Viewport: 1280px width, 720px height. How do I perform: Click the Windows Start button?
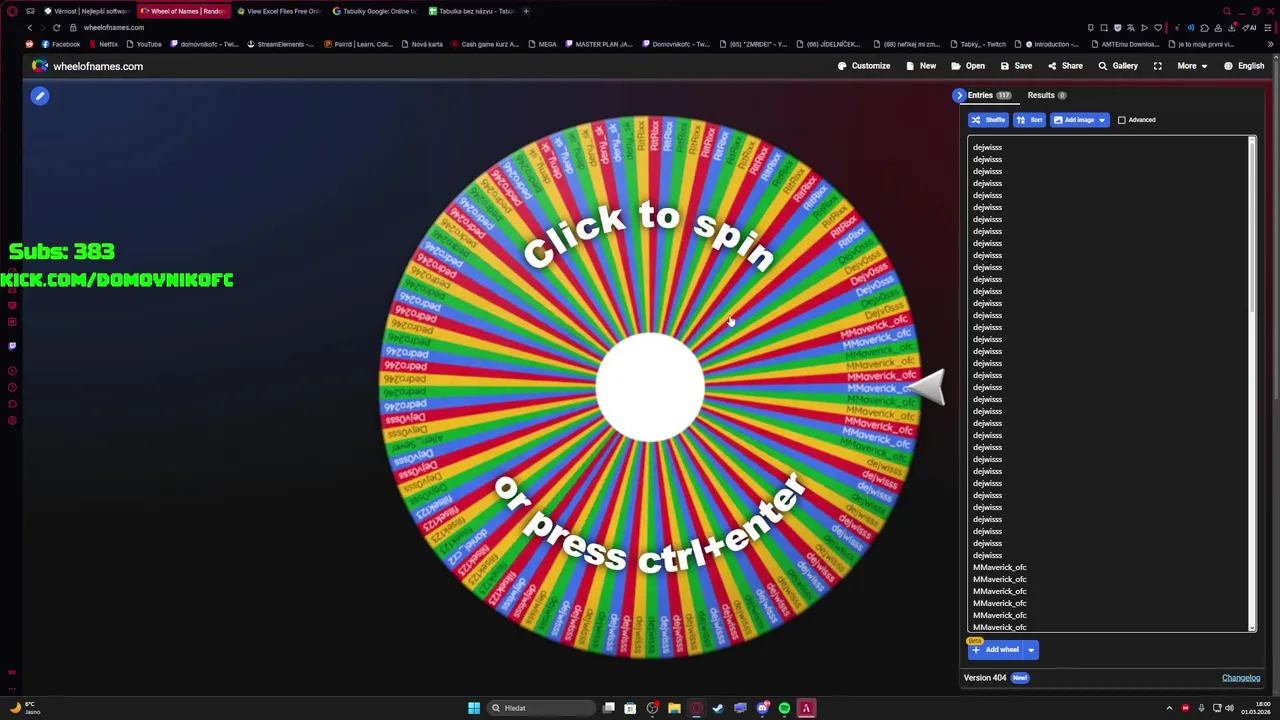pyautogui.click(x=473, y=708)
